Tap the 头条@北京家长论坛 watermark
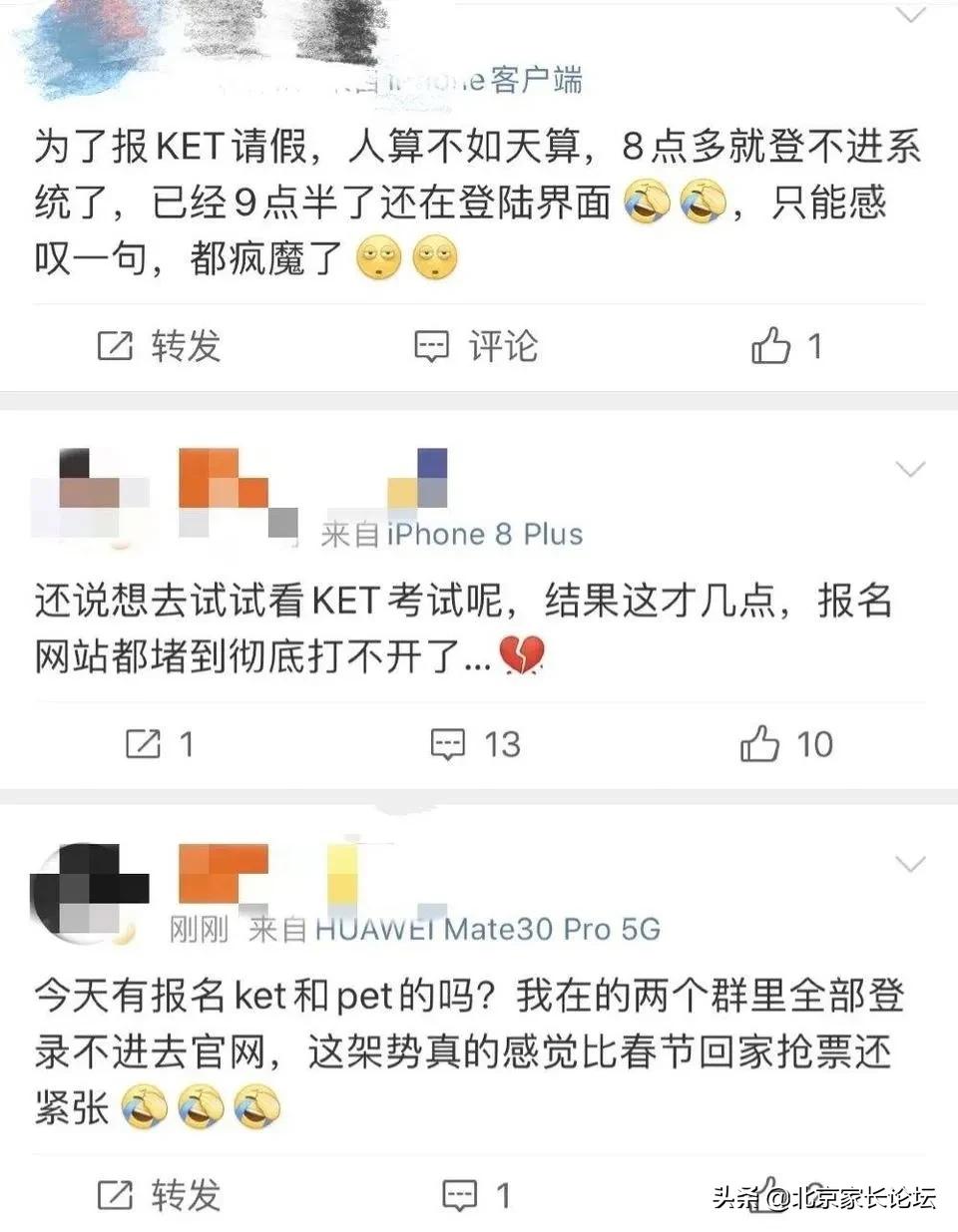958x1232 pixels. click(824, 1196)
